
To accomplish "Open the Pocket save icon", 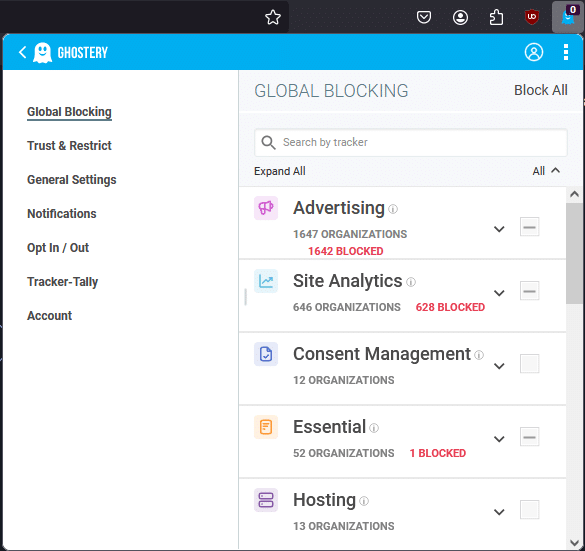I will 424,17.
